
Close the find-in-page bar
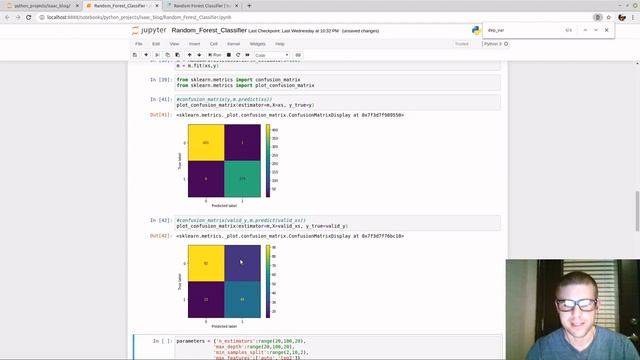(x=607, y=30)
